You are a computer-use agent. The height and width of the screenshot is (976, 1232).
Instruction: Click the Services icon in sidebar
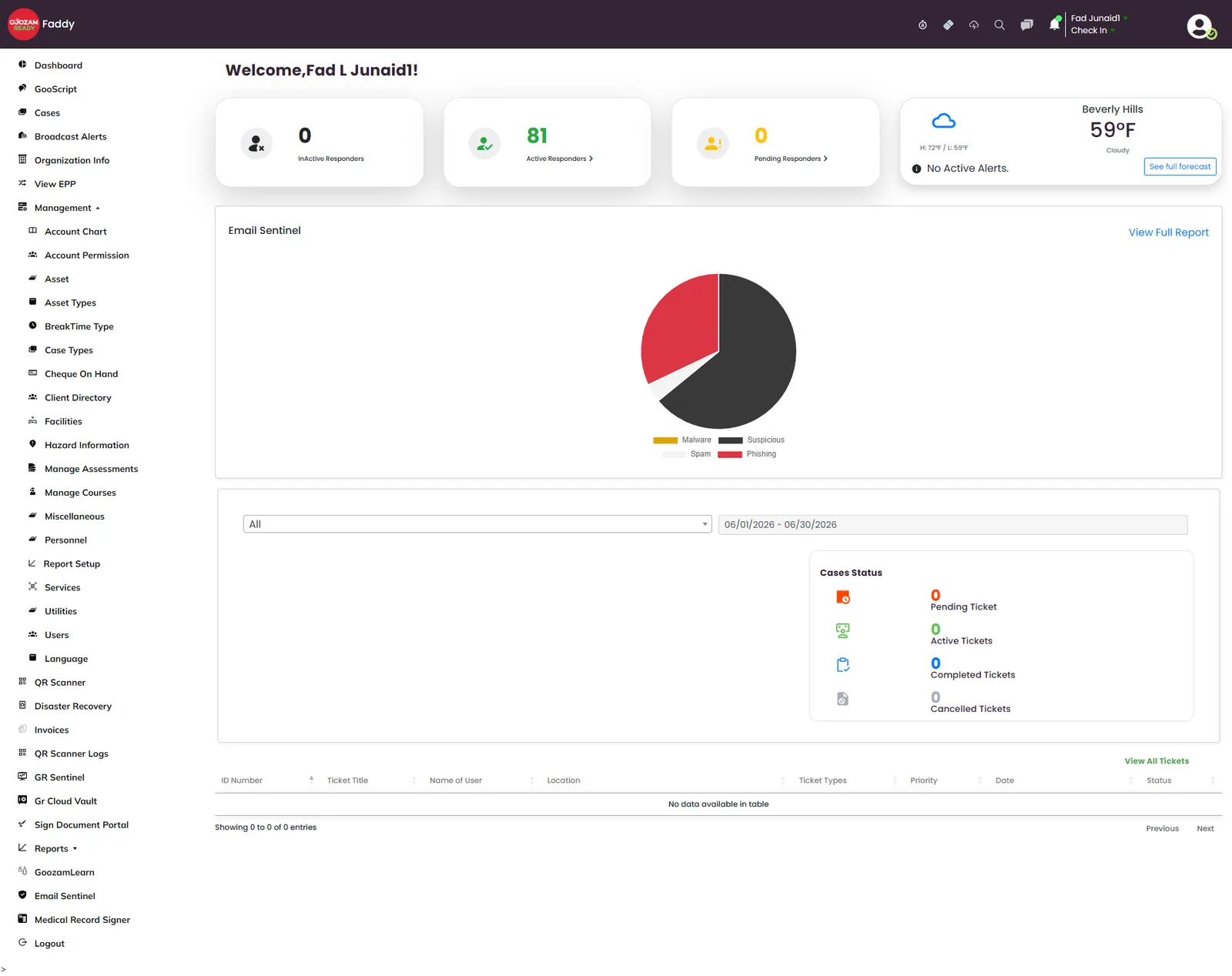[x=32, y=587]
